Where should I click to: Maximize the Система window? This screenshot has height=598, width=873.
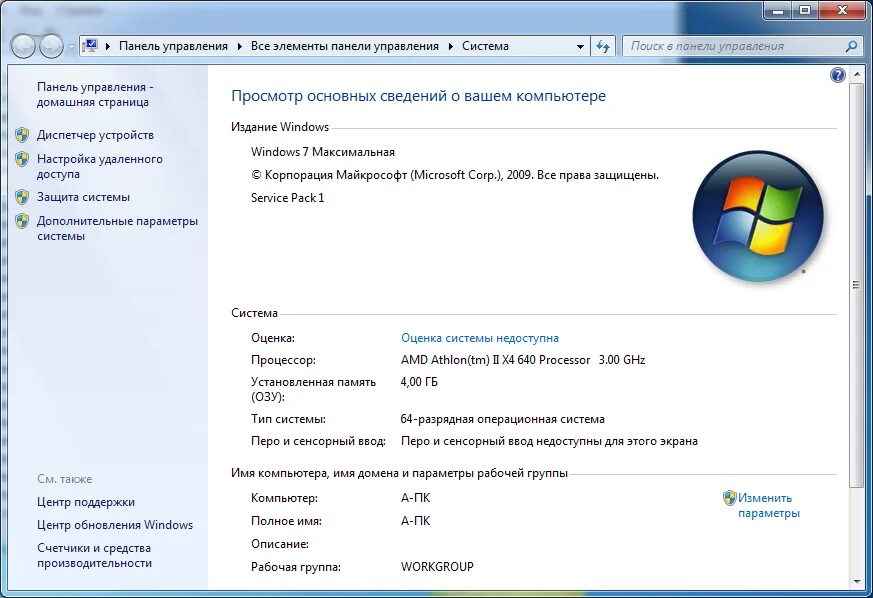(805, 11)
